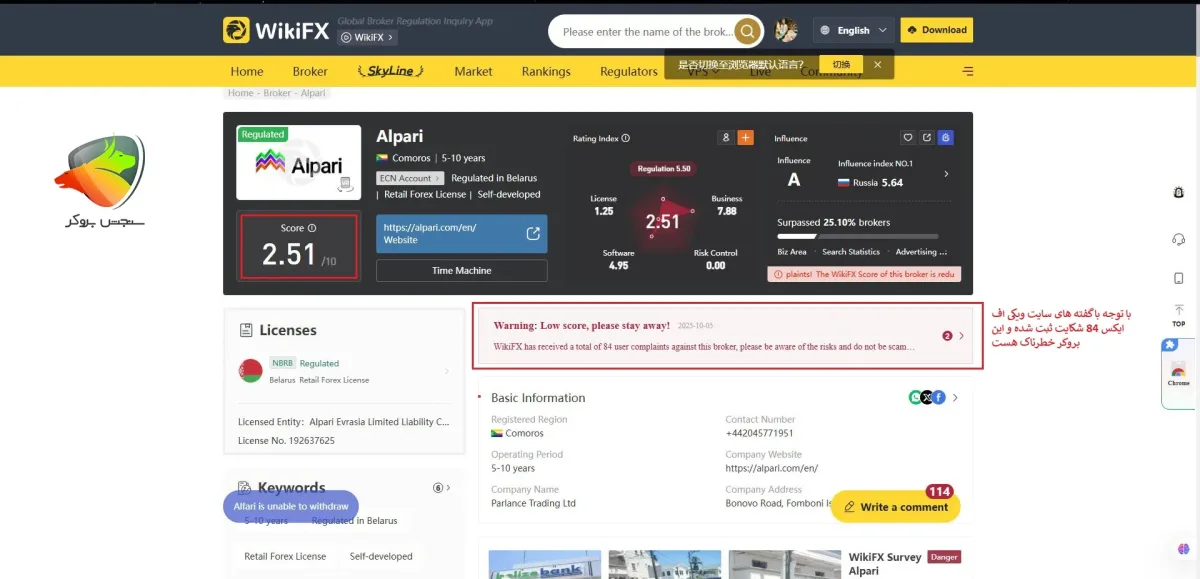Click the Broker breadcrumb link
This screenshot has height=579, width=1200.
point(277,93)
